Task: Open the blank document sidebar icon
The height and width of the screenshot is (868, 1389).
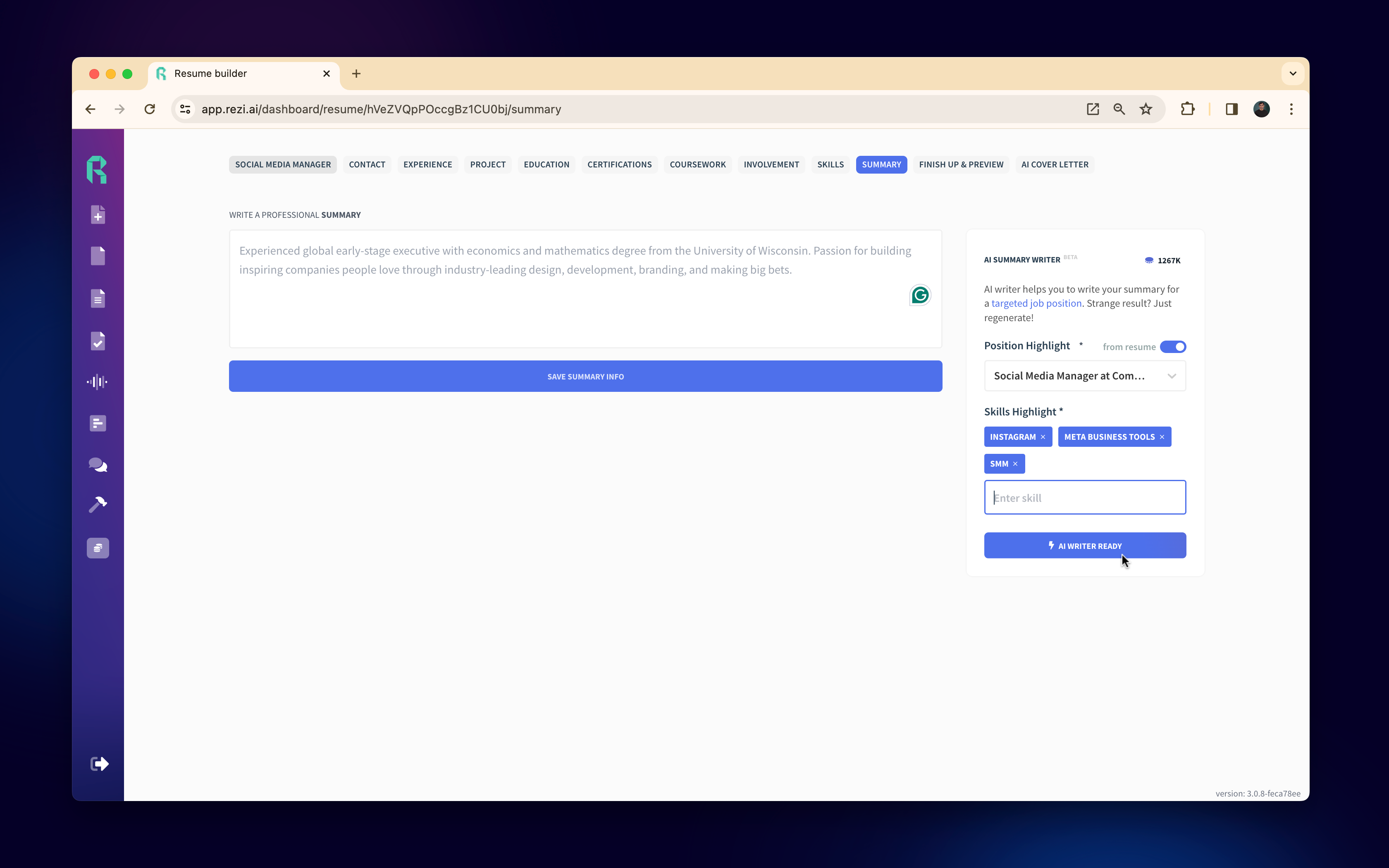Action: coord(98,256)
